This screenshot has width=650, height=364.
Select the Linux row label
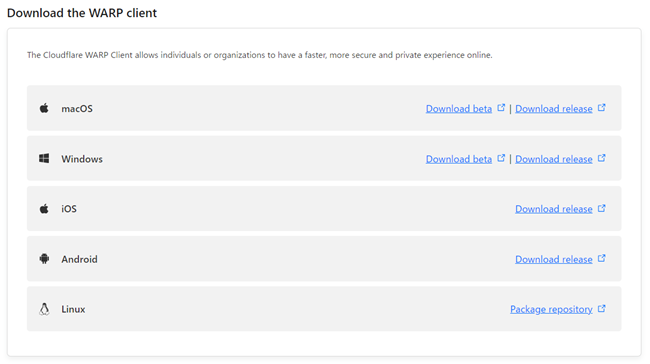coord(73,309)
